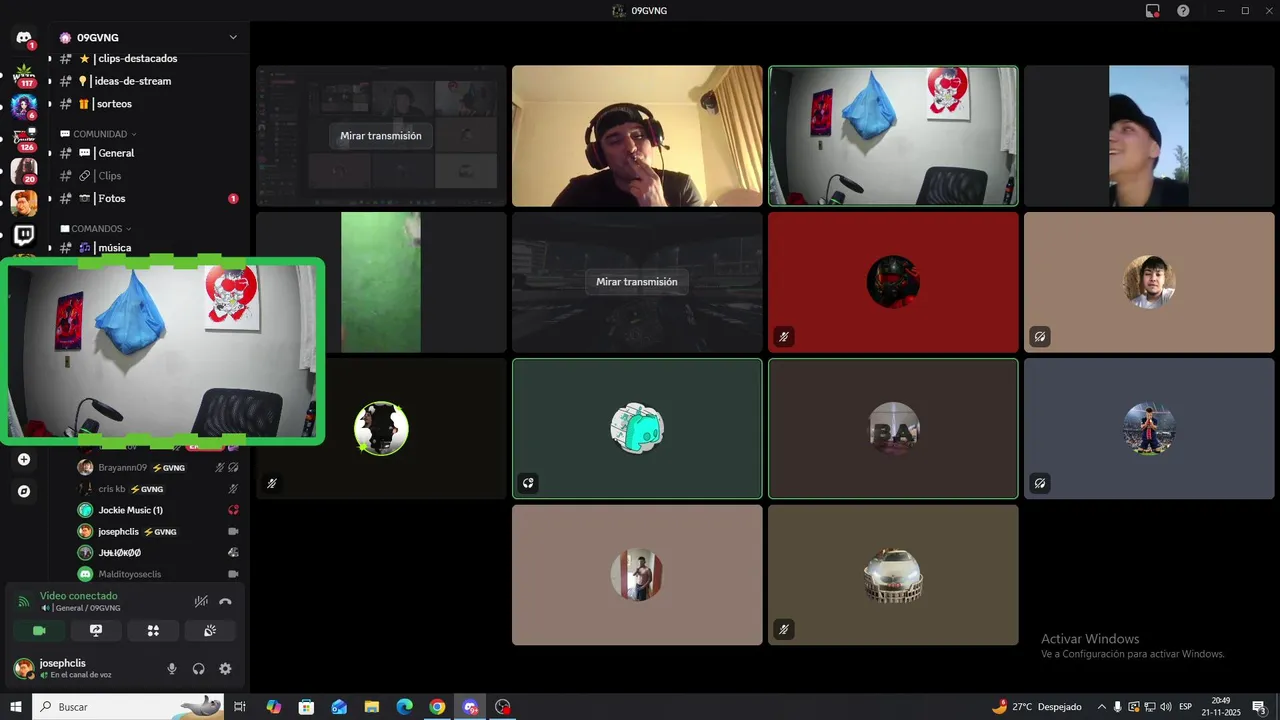Click the Buscar taskbar search box

pos(127,707)
